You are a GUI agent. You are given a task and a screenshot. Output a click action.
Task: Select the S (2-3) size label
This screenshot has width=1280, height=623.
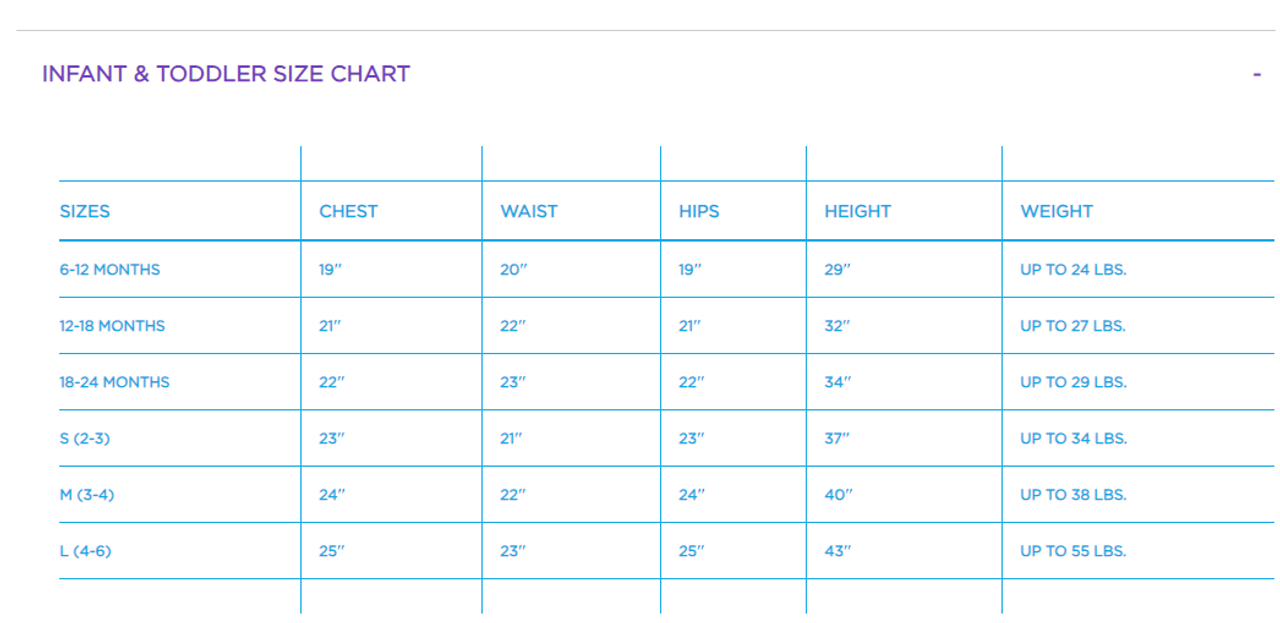point(85,438)
